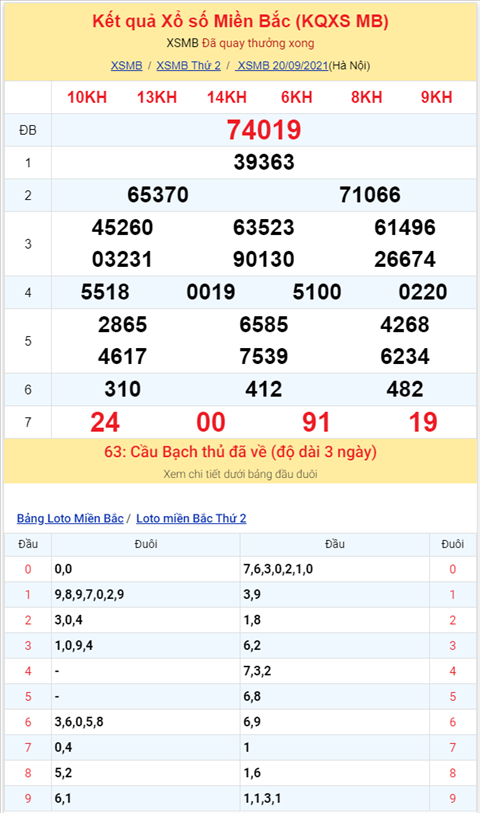Click fourth prize number 5100
This screenshot has height=813, width=480.
click(x=317, y=292)
